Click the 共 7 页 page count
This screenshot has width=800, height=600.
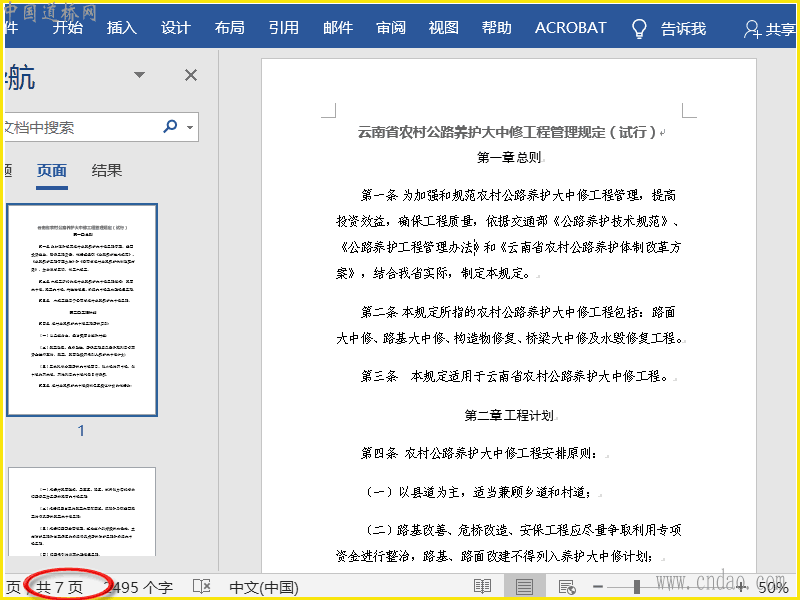(x=59, y=587)
